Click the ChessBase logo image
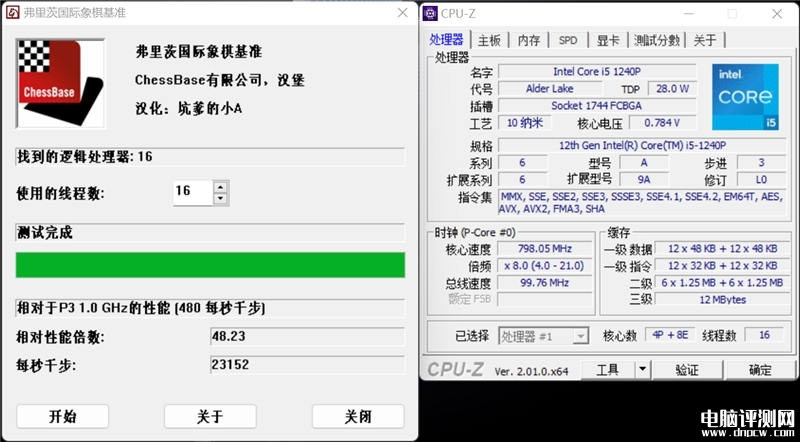This screenshot has height=442, width=800. pyautogui.click(x=61, y=83)
